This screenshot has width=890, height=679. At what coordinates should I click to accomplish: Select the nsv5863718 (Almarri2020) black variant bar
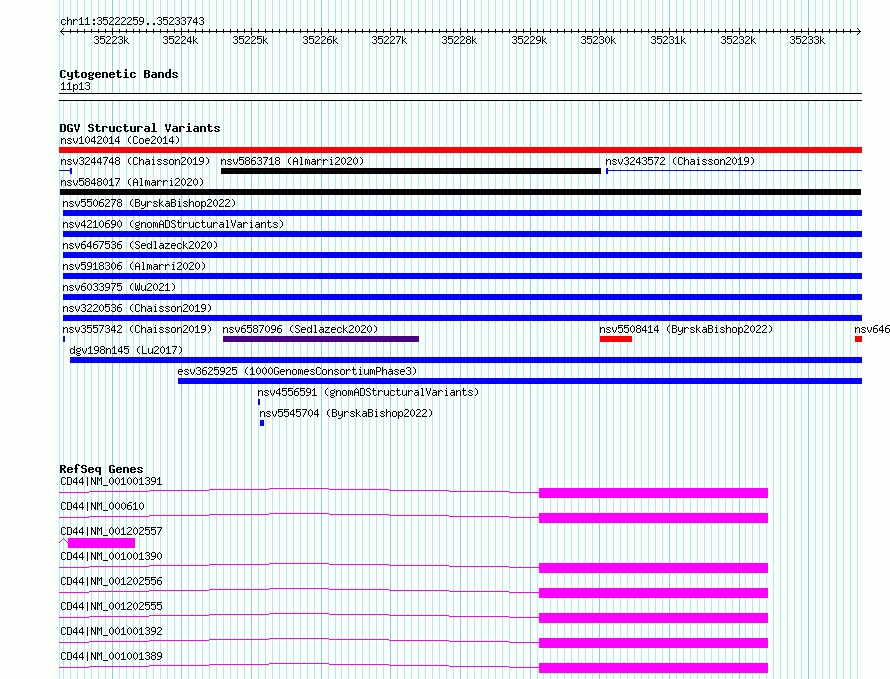click(411, 171)
